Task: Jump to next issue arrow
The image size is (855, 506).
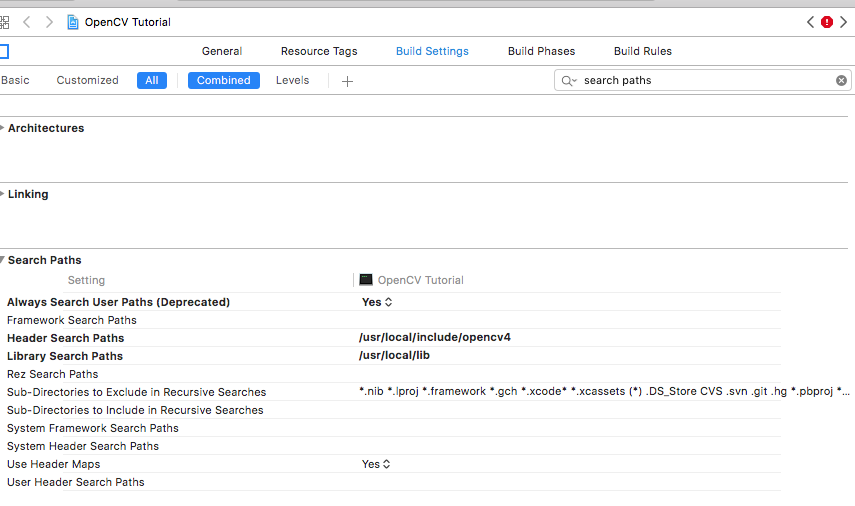Action: pyautogui.click(x=844, y=22)
